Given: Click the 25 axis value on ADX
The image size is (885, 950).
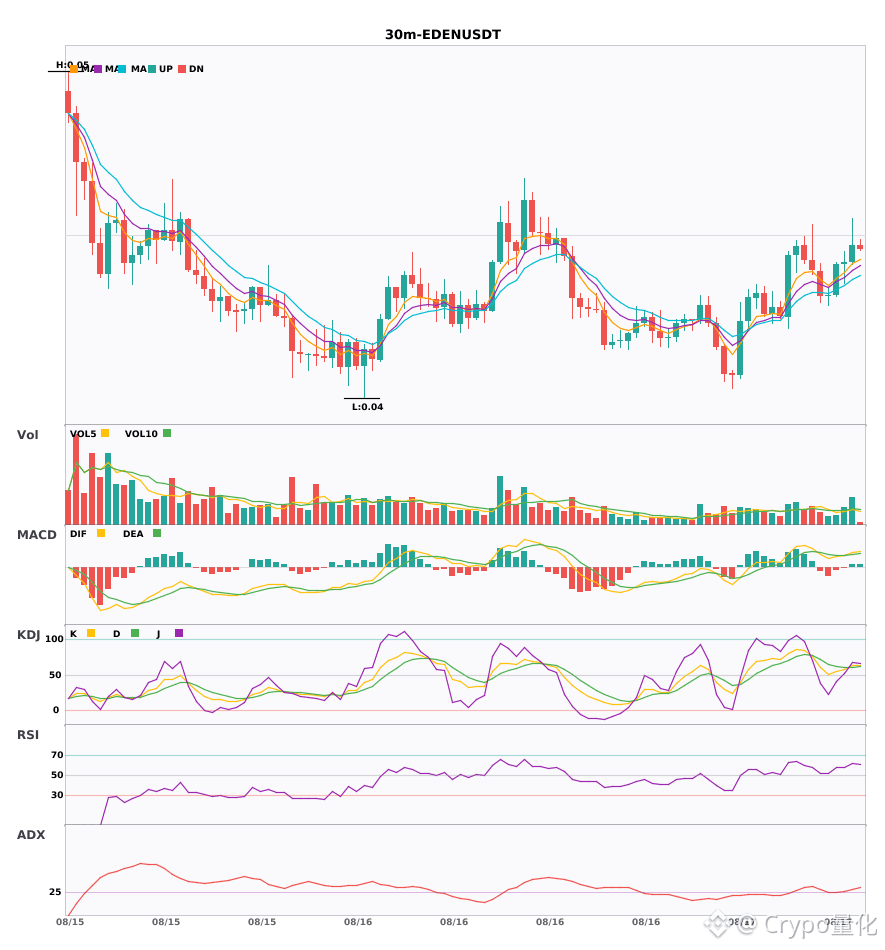Looking at the screenshot, I should pyautogui.click(x=55, y=892).
